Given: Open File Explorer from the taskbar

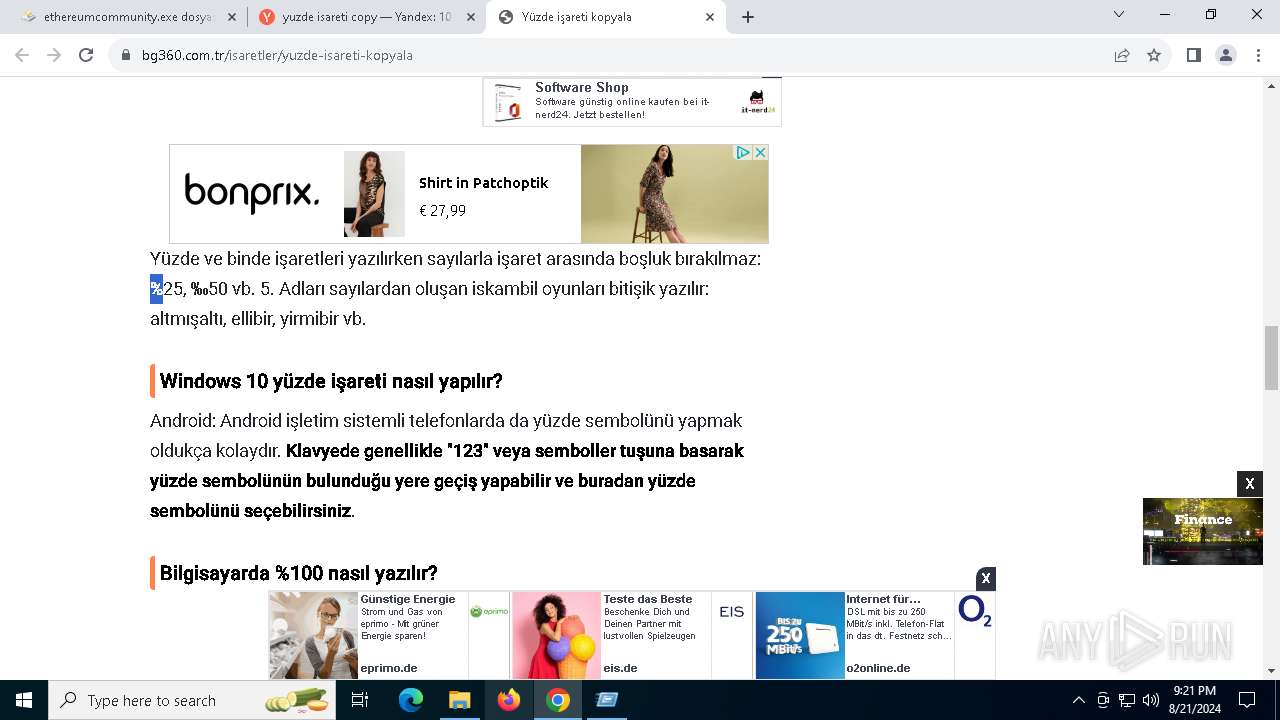Looking at the screenshot, I should click(x=459, y=700).
